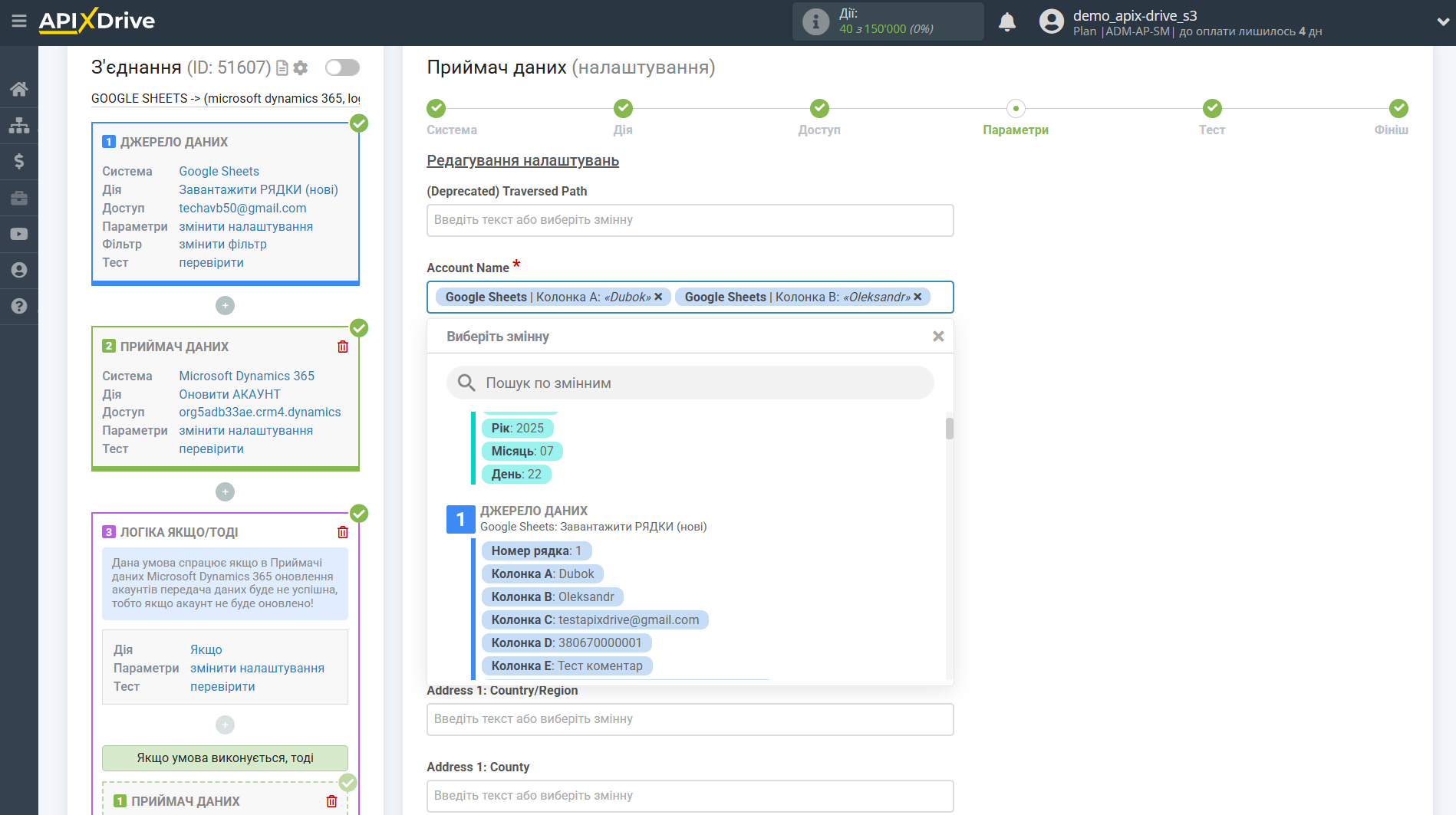This screenshot has height=815, width=1456.
Task: Delete the nested ПРИЙМАЧ ДАНИХ block
Action: (331, 801)
